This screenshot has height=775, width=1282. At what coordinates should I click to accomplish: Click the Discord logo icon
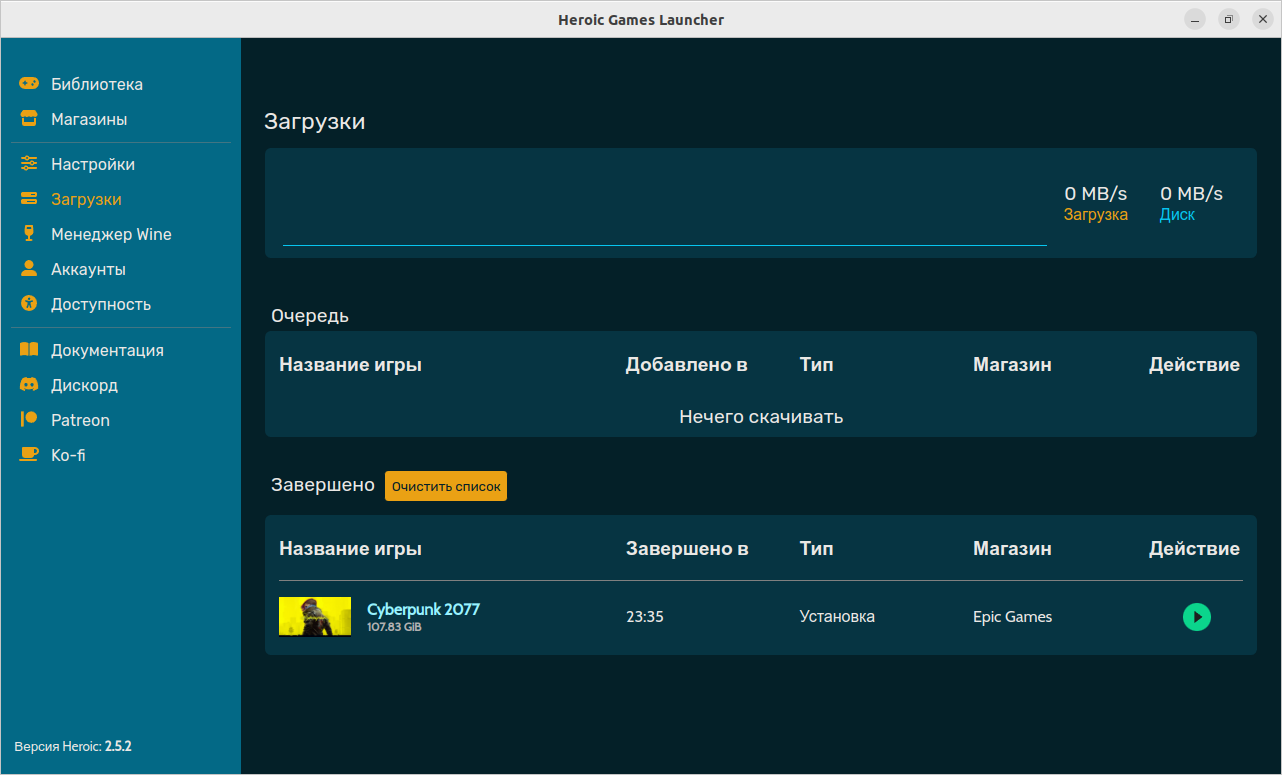[x=29, y=385]
